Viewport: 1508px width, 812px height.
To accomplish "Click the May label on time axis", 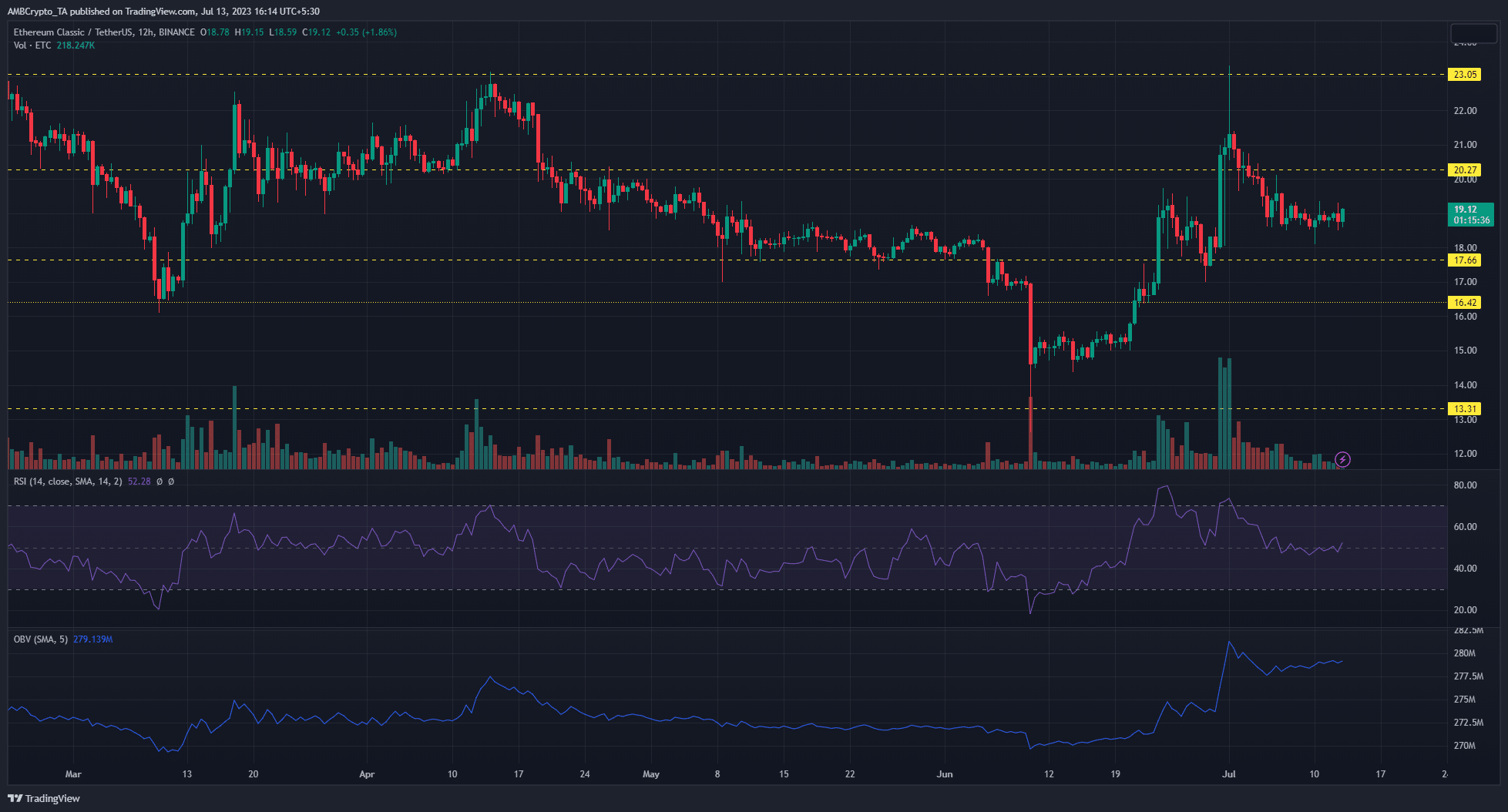I will (651, 774).
